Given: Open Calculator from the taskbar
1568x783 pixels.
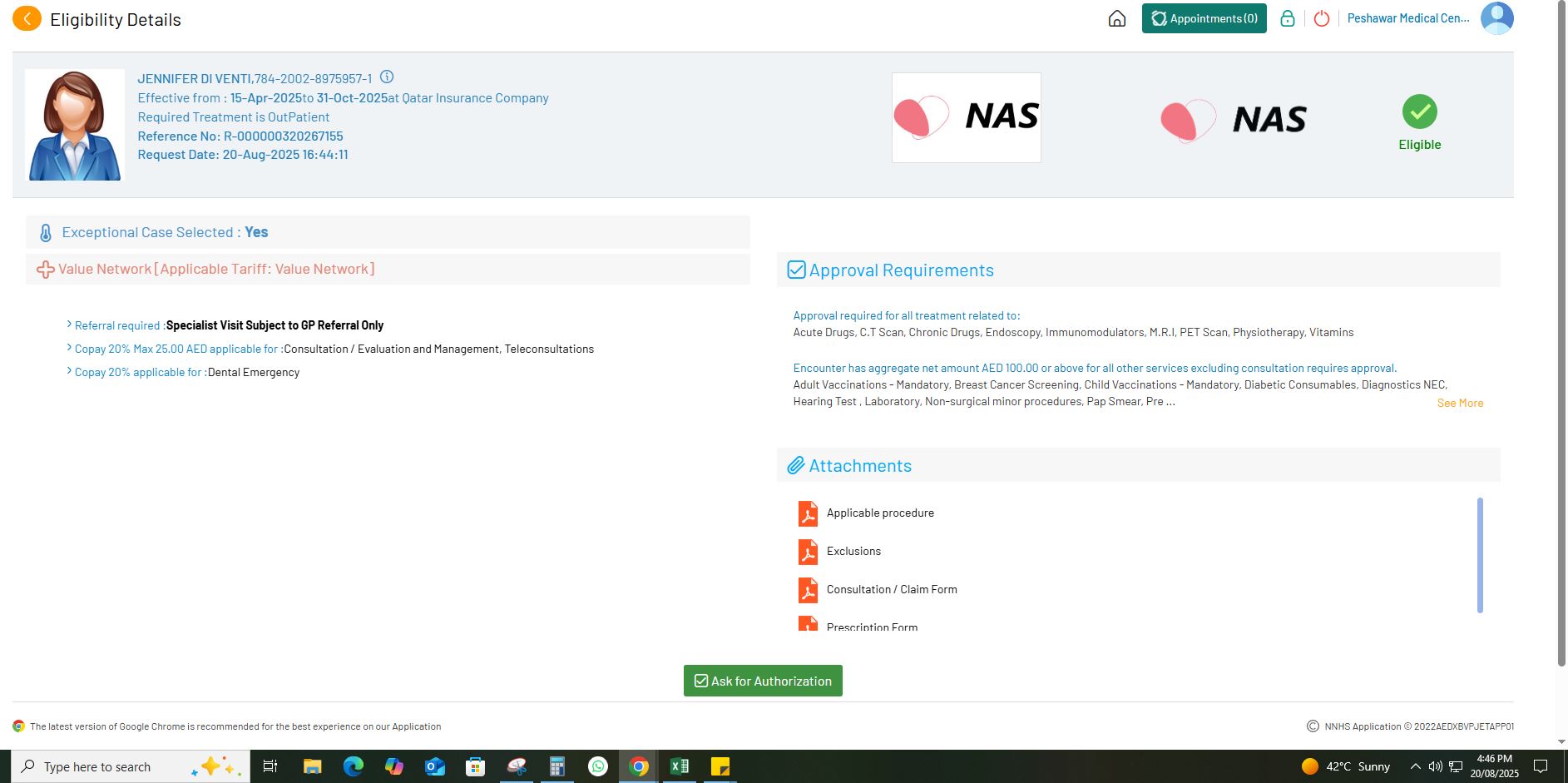Looking at the screenshot, I should (x=557, y=766).
